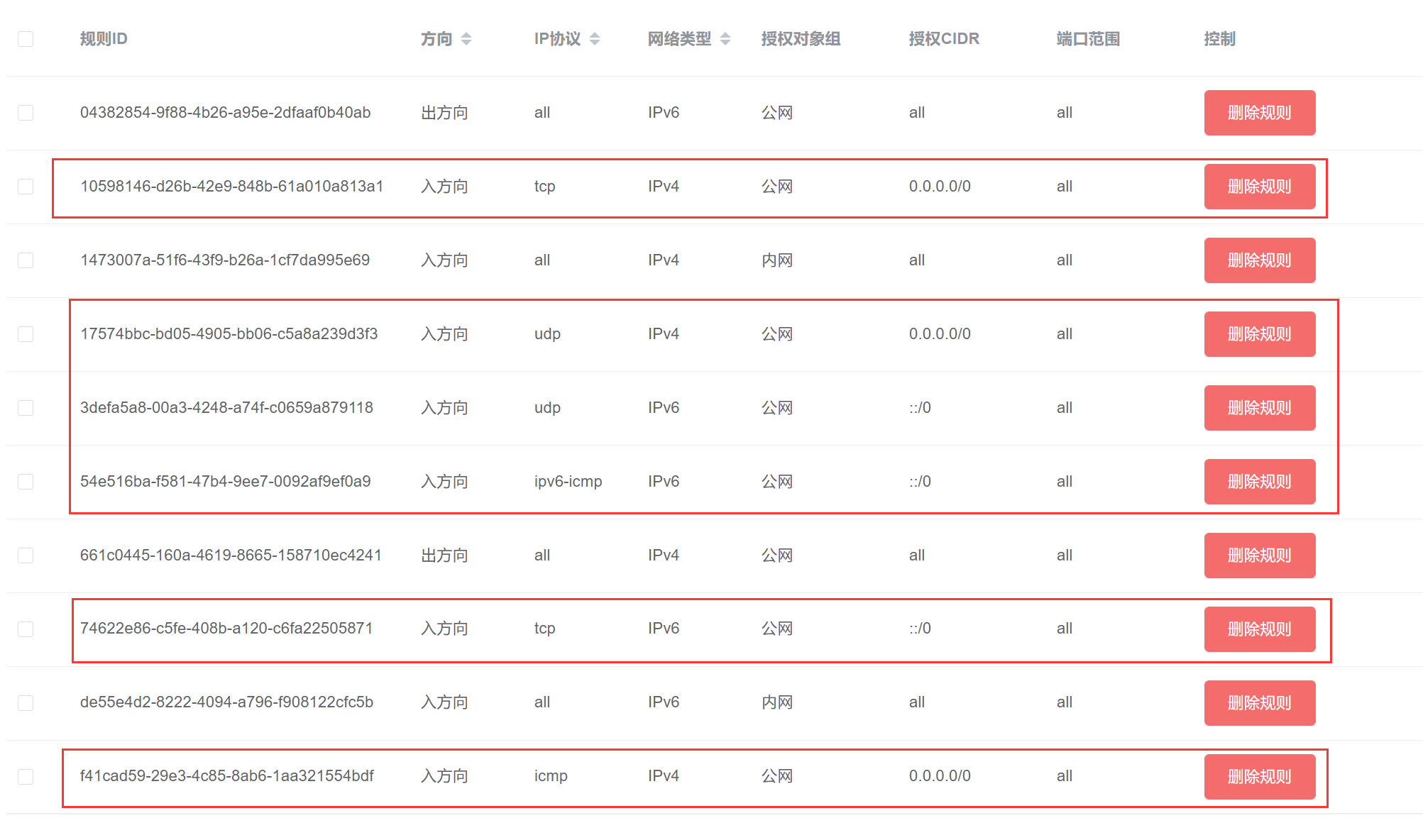Check the rule 04382854 row checkbox

pyautogui.click(x=26, y=113)
